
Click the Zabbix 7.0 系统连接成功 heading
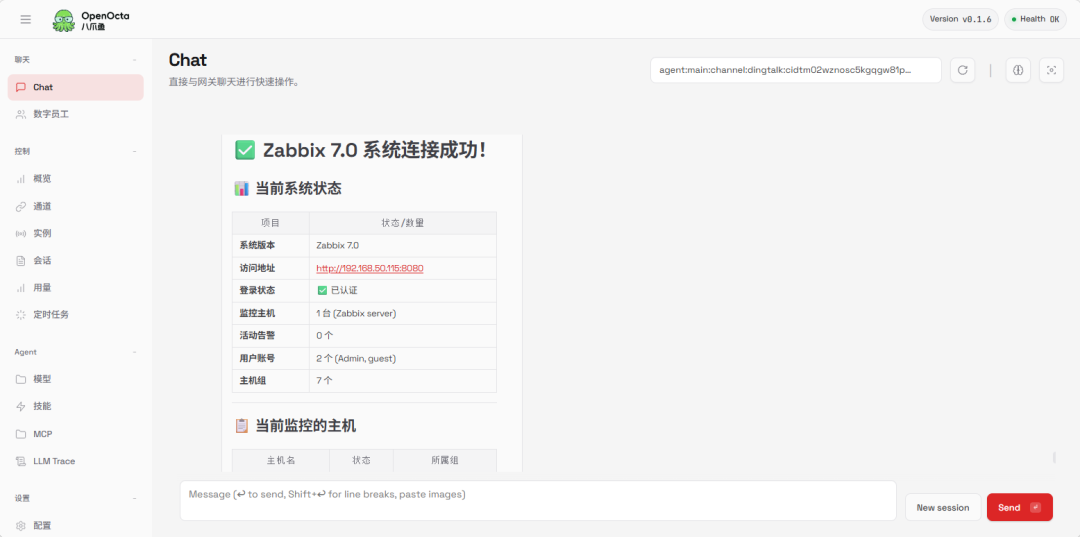(x=362, y=150)
